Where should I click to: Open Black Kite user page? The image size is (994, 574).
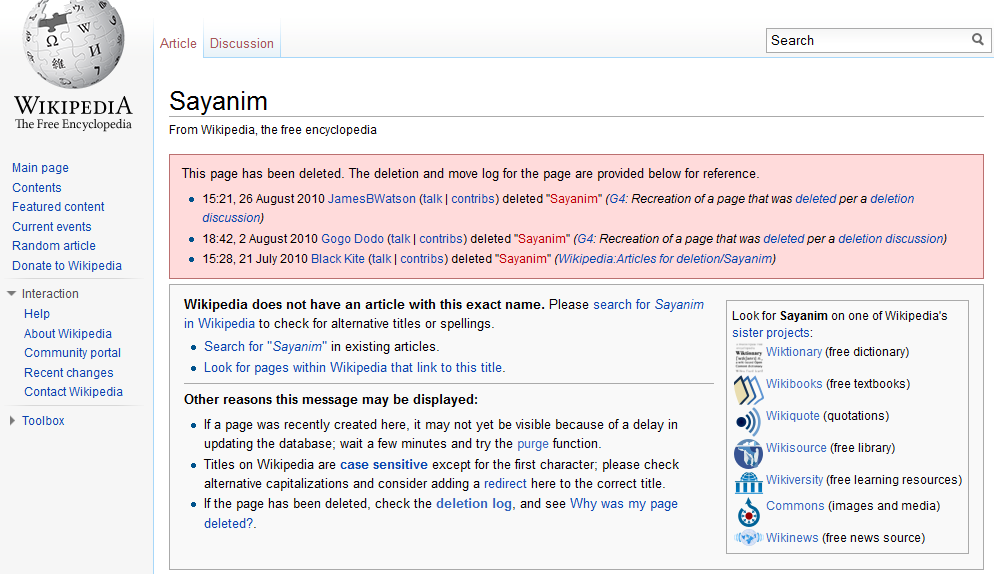tap(338, 259)
